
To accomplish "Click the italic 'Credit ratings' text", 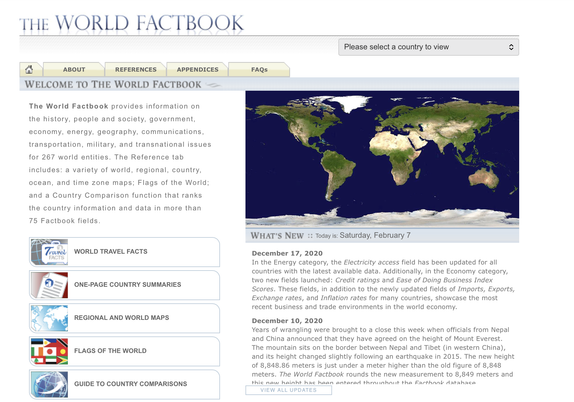I will pos(357,280).
